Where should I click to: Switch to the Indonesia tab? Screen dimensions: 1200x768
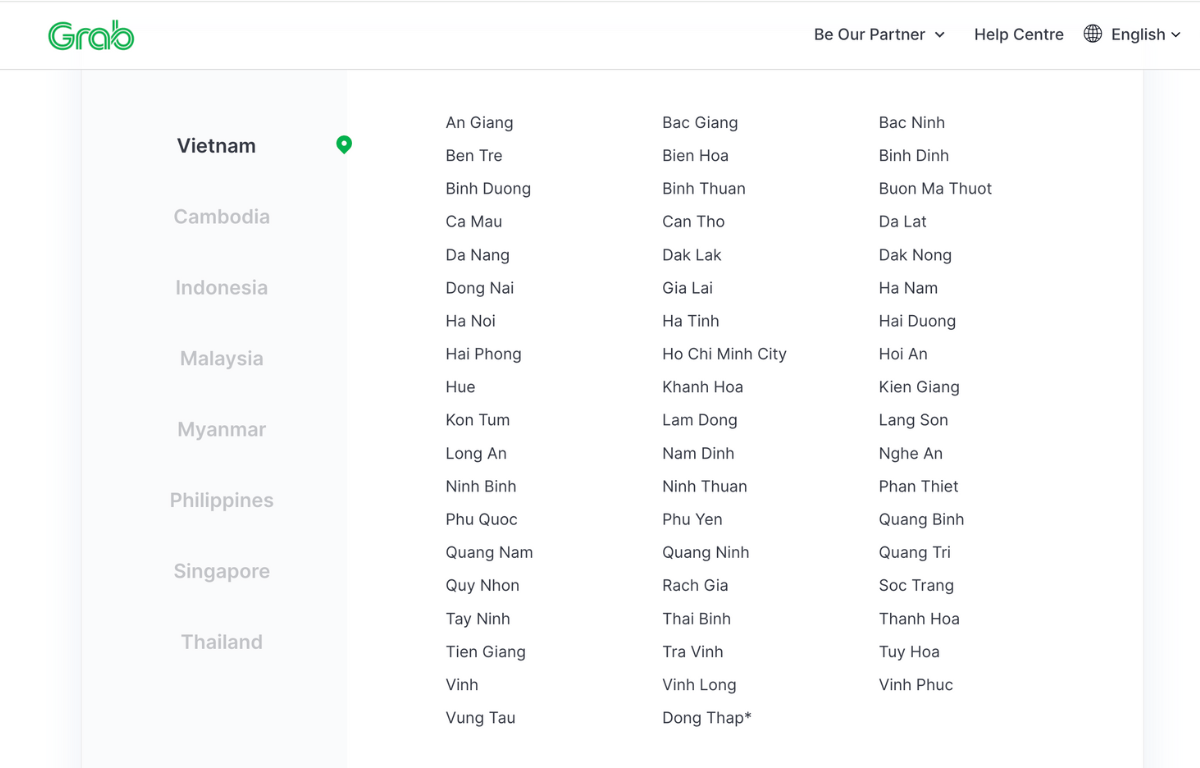coord(221,287)
